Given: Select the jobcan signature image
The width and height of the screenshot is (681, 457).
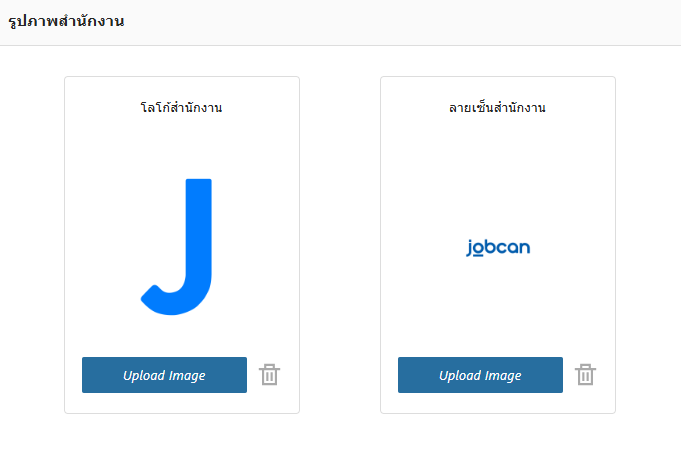Looking at the screenshot, I should click(x=498, y=247).
